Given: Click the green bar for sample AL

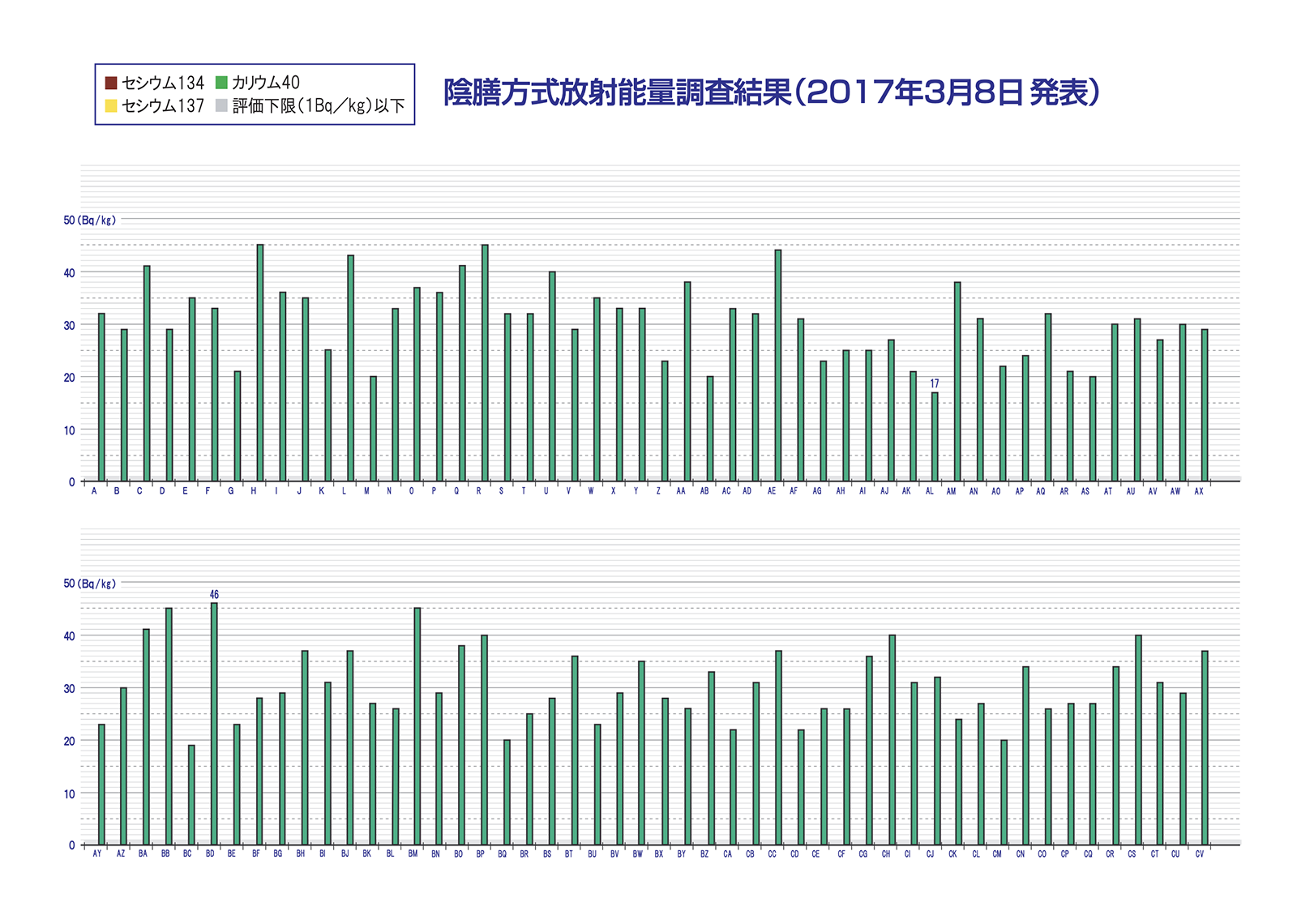Looking at the screenshot, I should coord(935,437).
